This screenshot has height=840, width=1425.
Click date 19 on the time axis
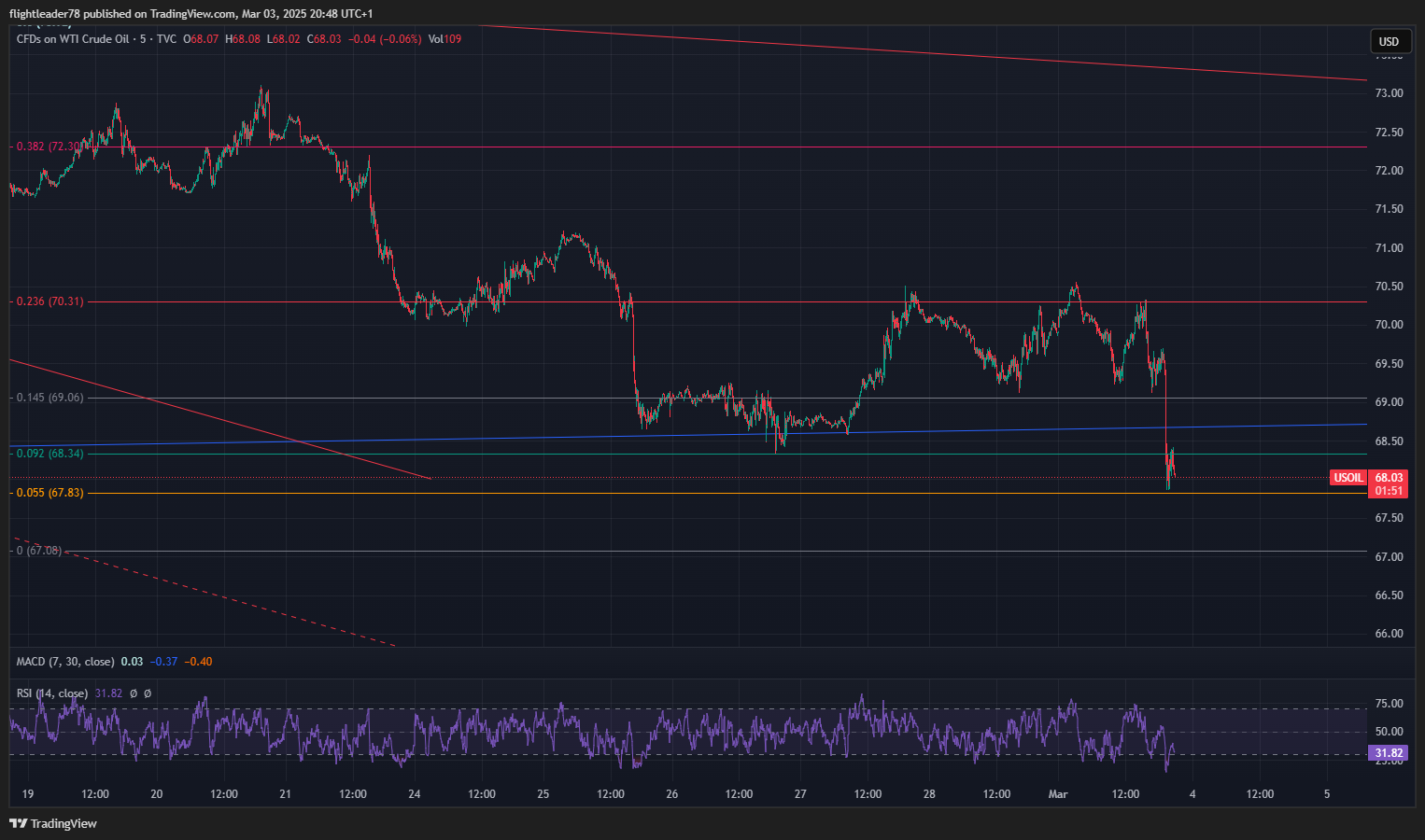(x=28, y=794)
